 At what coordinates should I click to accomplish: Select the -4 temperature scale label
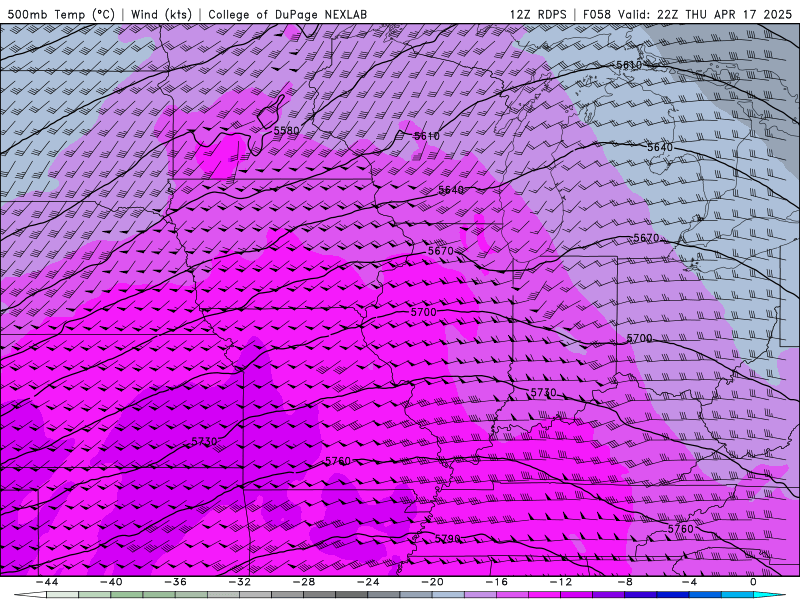(690, 582)
